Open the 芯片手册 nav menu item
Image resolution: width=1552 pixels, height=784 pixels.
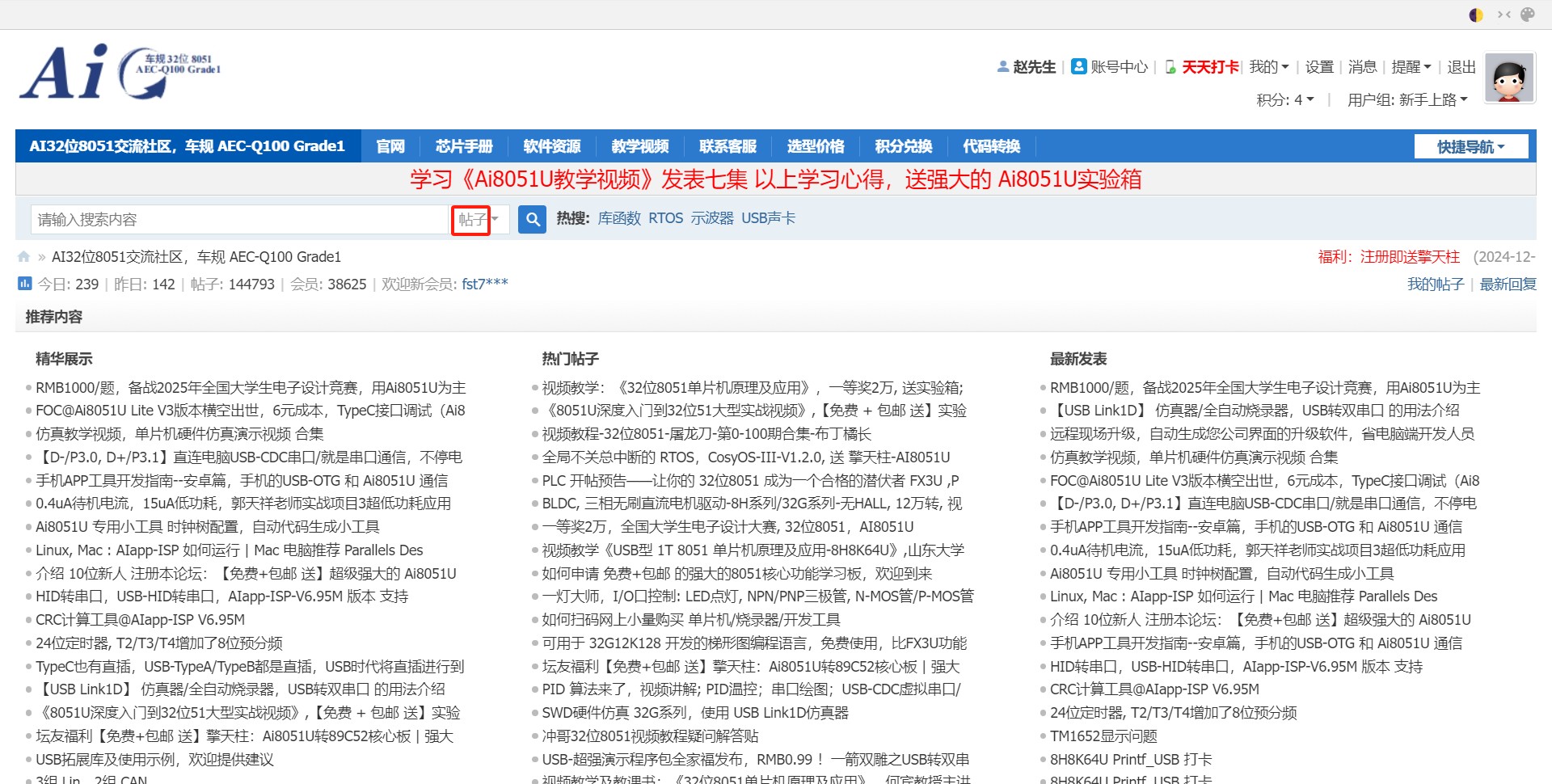pos(464,146)
